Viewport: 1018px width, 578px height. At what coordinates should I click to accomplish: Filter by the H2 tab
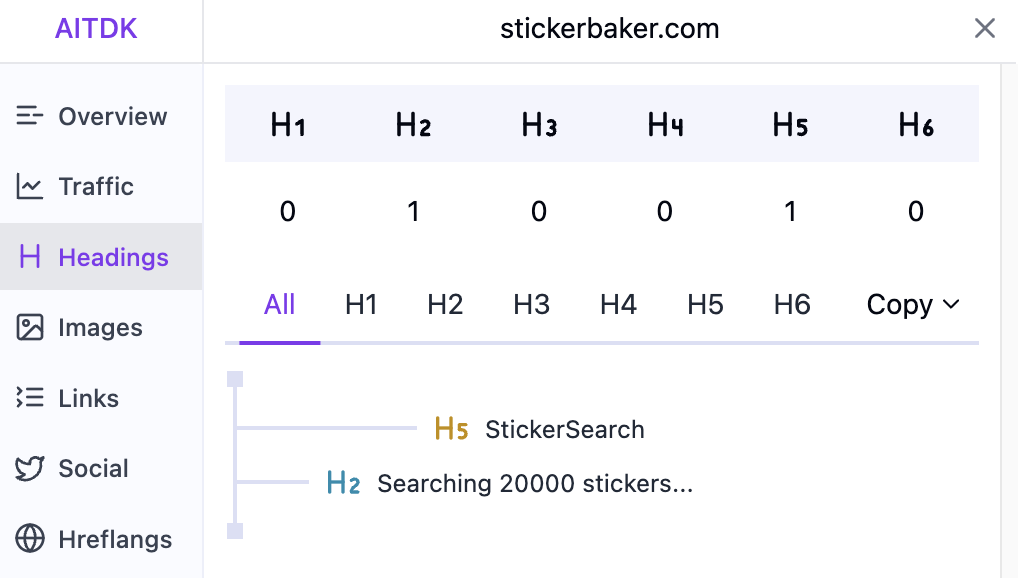point(445,305)
